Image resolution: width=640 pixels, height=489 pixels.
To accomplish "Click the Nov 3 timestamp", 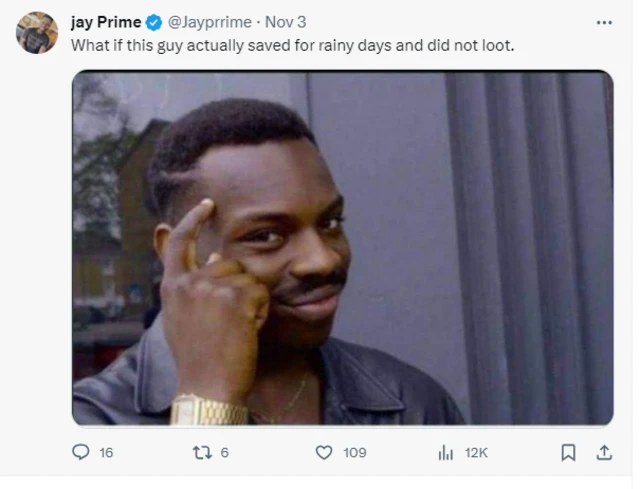I will tap(285, 22).
